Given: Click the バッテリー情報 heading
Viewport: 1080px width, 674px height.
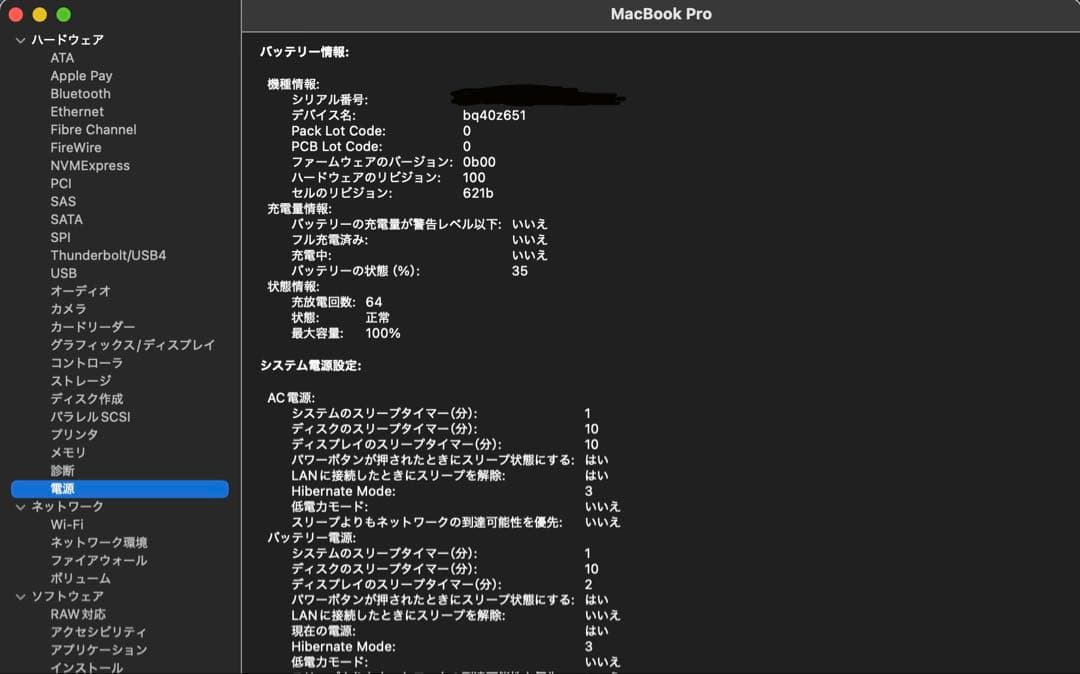Looking at the screenshot, I should tap(304, 52).
